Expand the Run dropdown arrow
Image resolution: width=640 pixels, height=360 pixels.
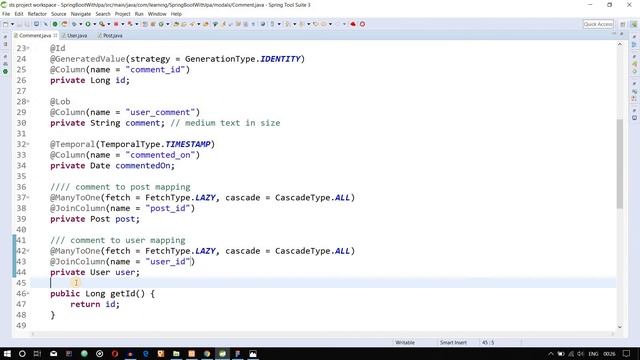(94, 24)
